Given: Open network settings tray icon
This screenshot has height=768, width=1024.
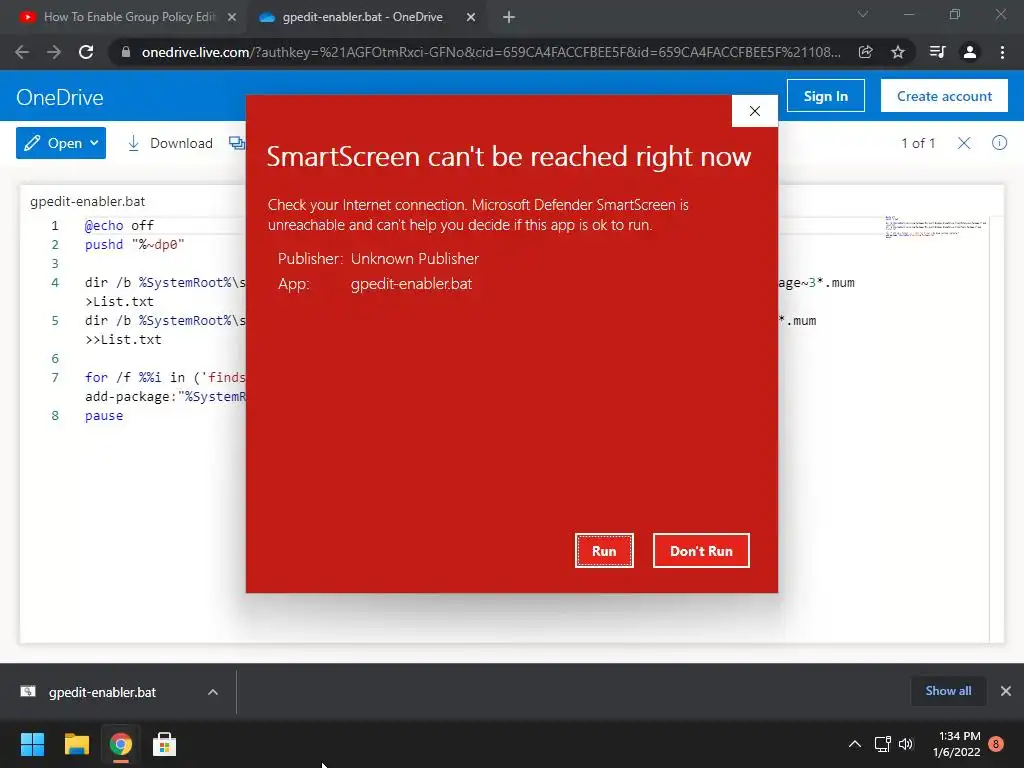Looking at the screenshot, I should click(x=883, y=744).
